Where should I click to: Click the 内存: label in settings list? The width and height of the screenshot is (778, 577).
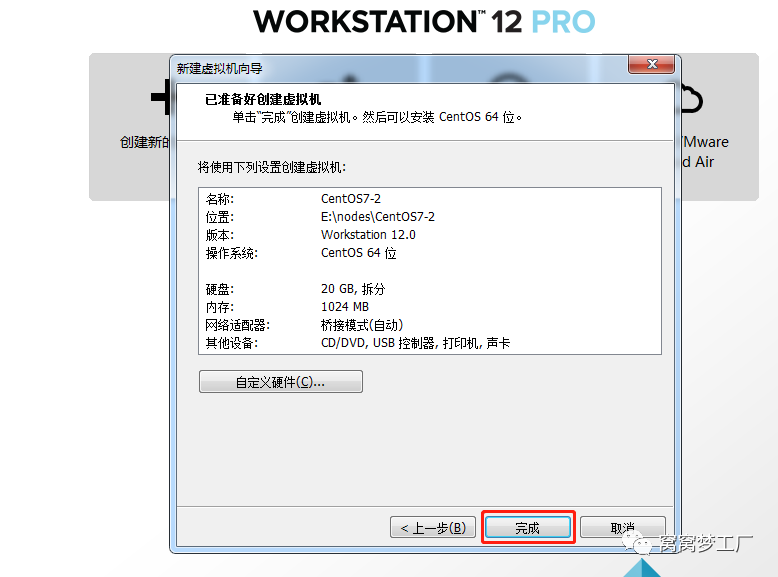pos(219,307)
